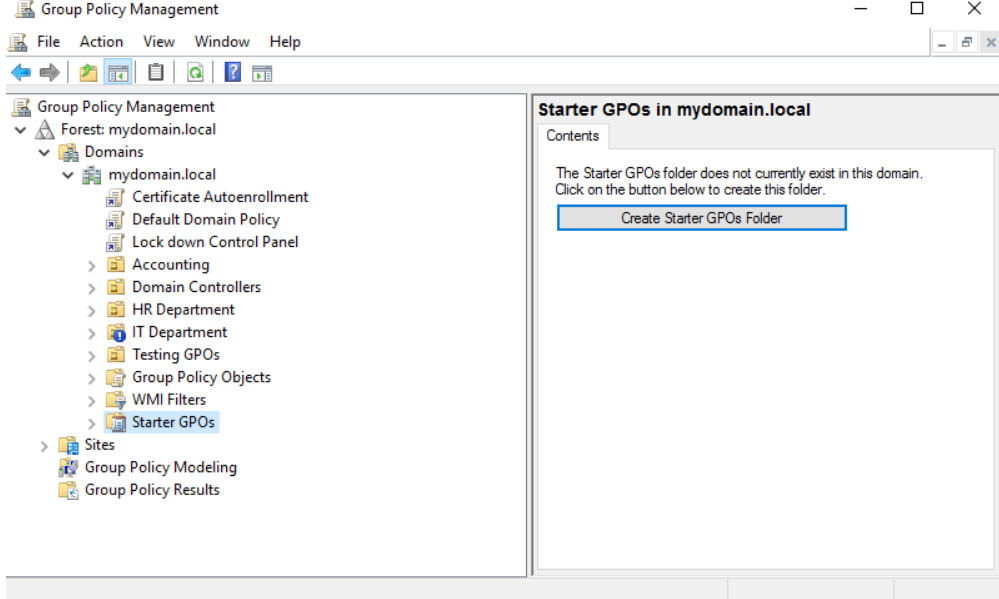The image size is (999, 599).
Task: Click the Refresh toolbar icon
Action: (195, 72)
